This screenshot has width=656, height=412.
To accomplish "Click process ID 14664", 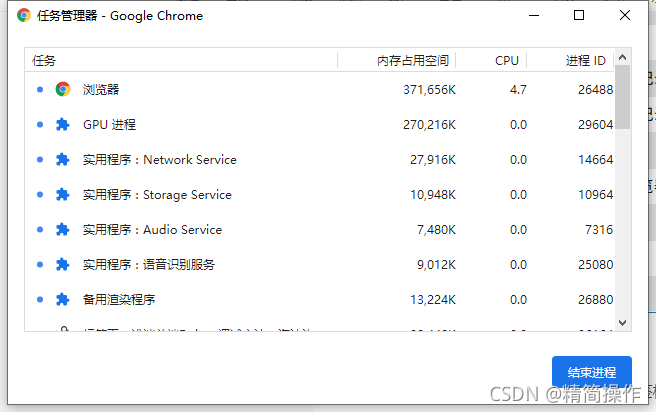I will [x=595, y=160].
